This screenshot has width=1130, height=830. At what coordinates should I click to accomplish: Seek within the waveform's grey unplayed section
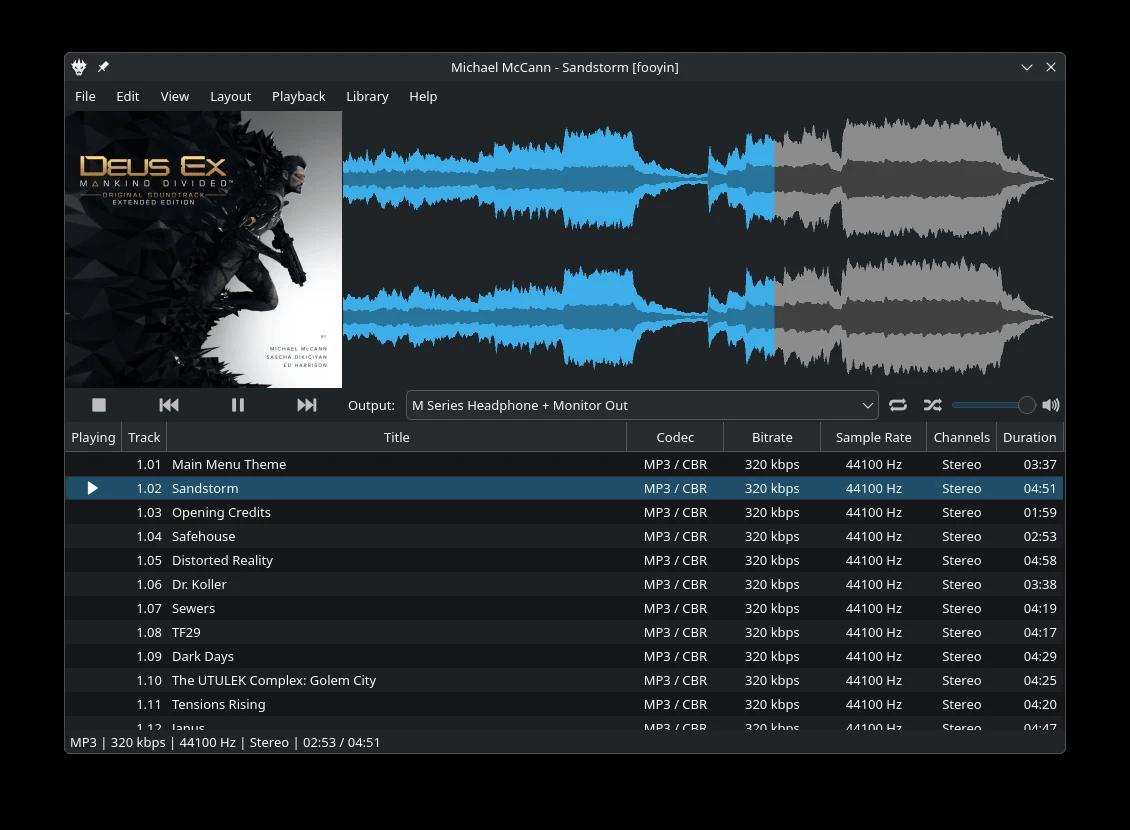pos(915,249)
